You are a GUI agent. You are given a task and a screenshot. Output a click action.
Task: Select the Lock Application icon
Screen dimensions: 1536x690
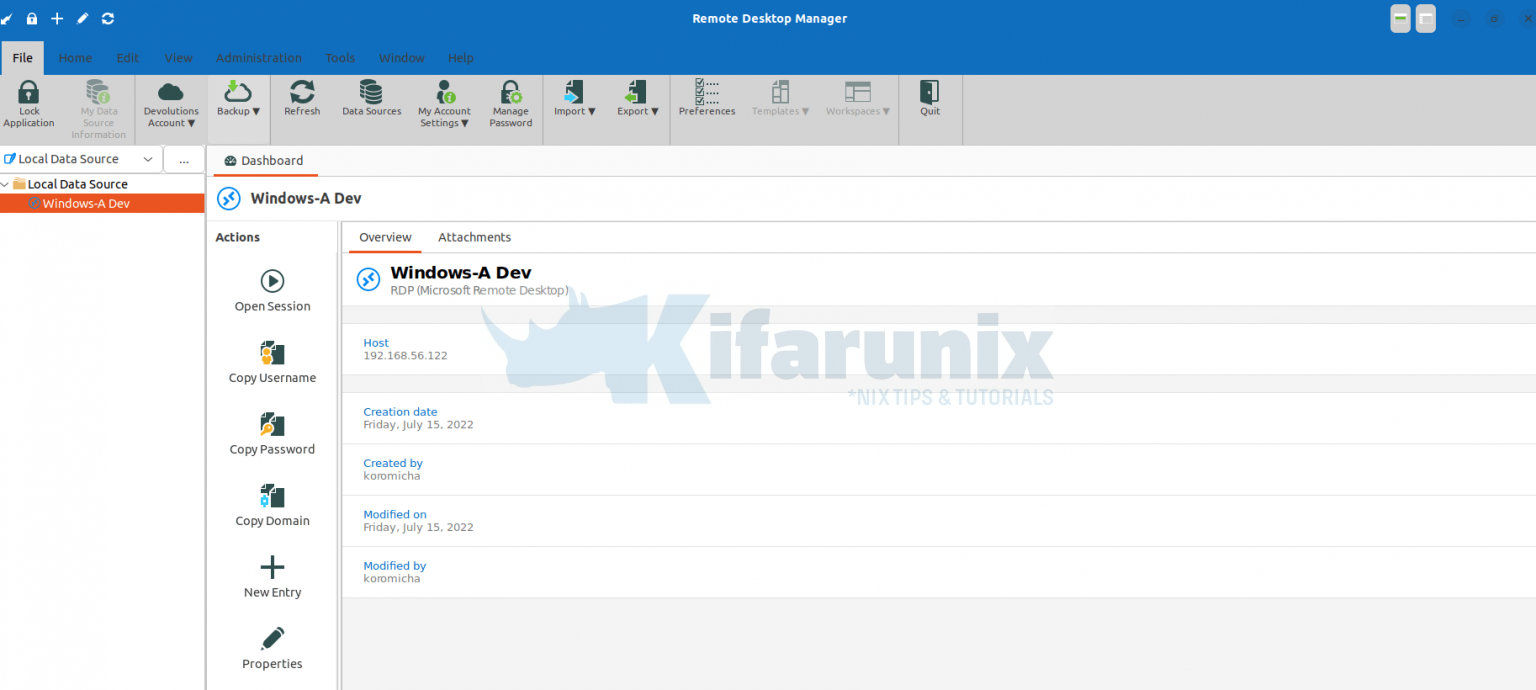28,103
